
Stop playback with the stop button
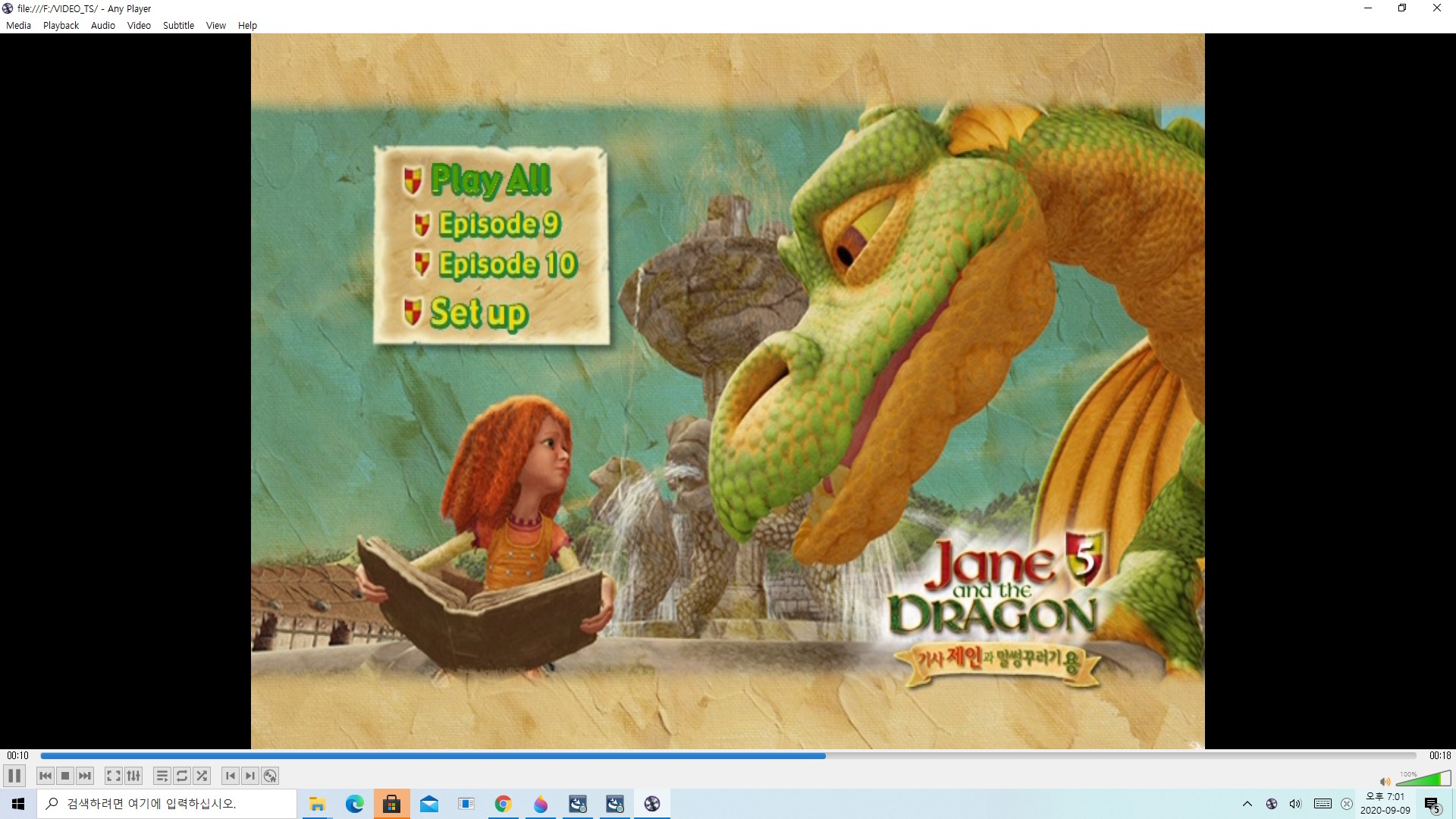(x=65, y=776)
